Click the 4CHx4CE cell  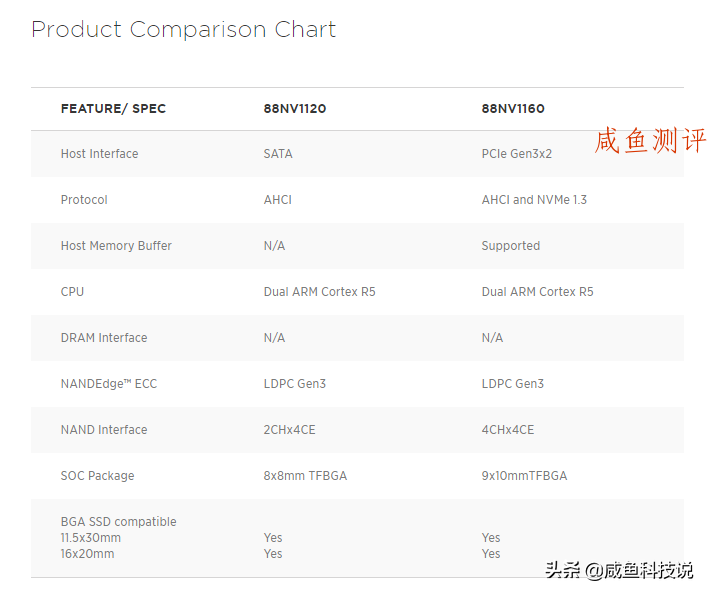point(508,430)
